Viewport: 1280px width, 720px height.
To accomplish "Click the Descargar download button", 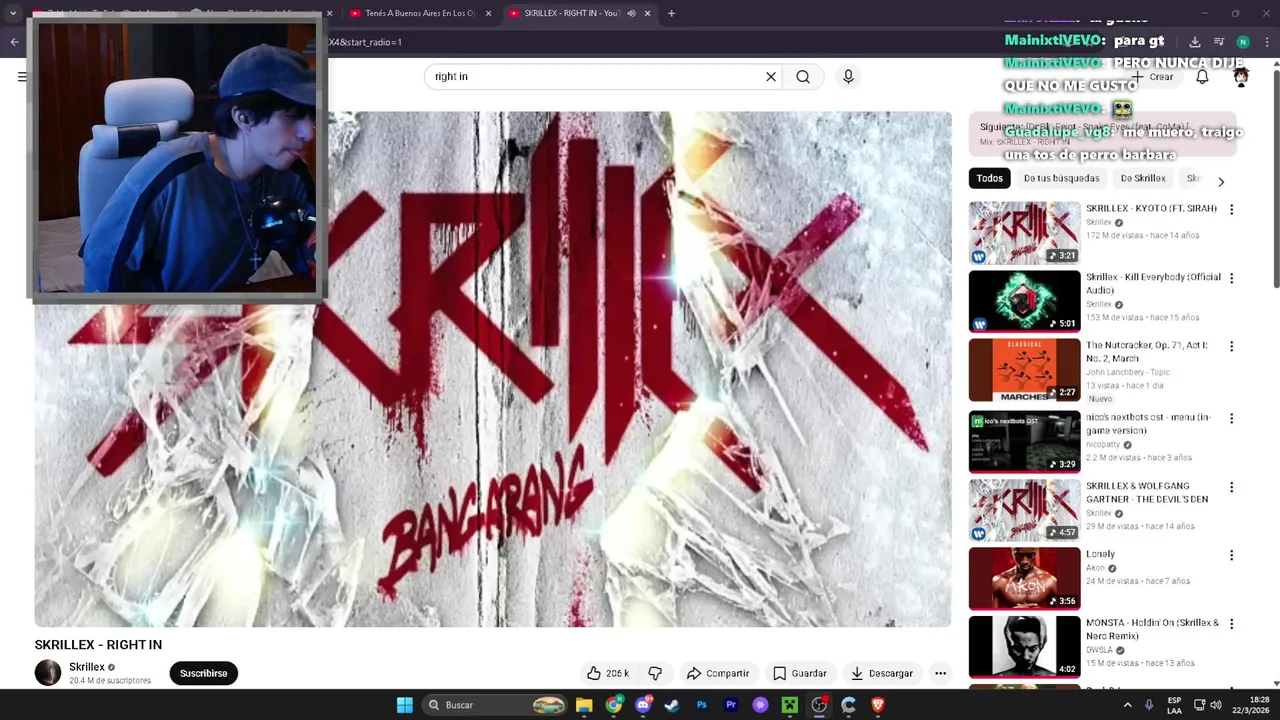I will pos(881,674).
